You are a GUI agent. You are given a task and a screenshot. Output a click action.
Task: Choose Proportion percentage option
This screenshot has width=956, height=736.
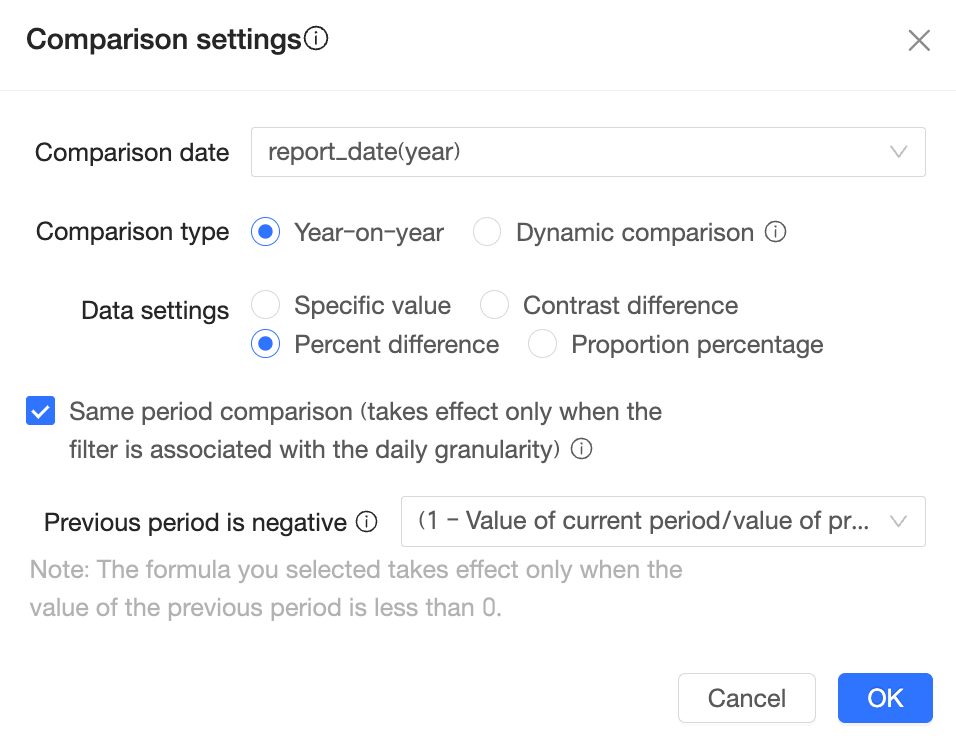tap(542, 345)
